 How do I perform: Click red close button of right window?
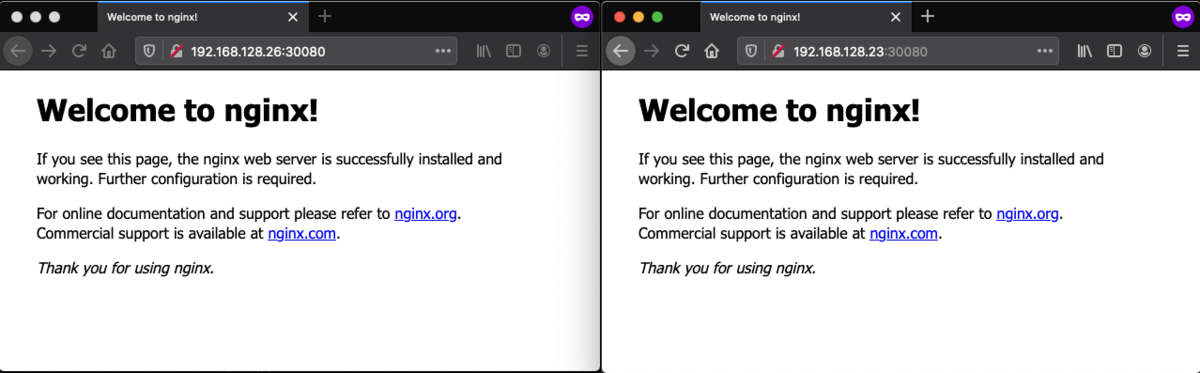tap(619, 17)
